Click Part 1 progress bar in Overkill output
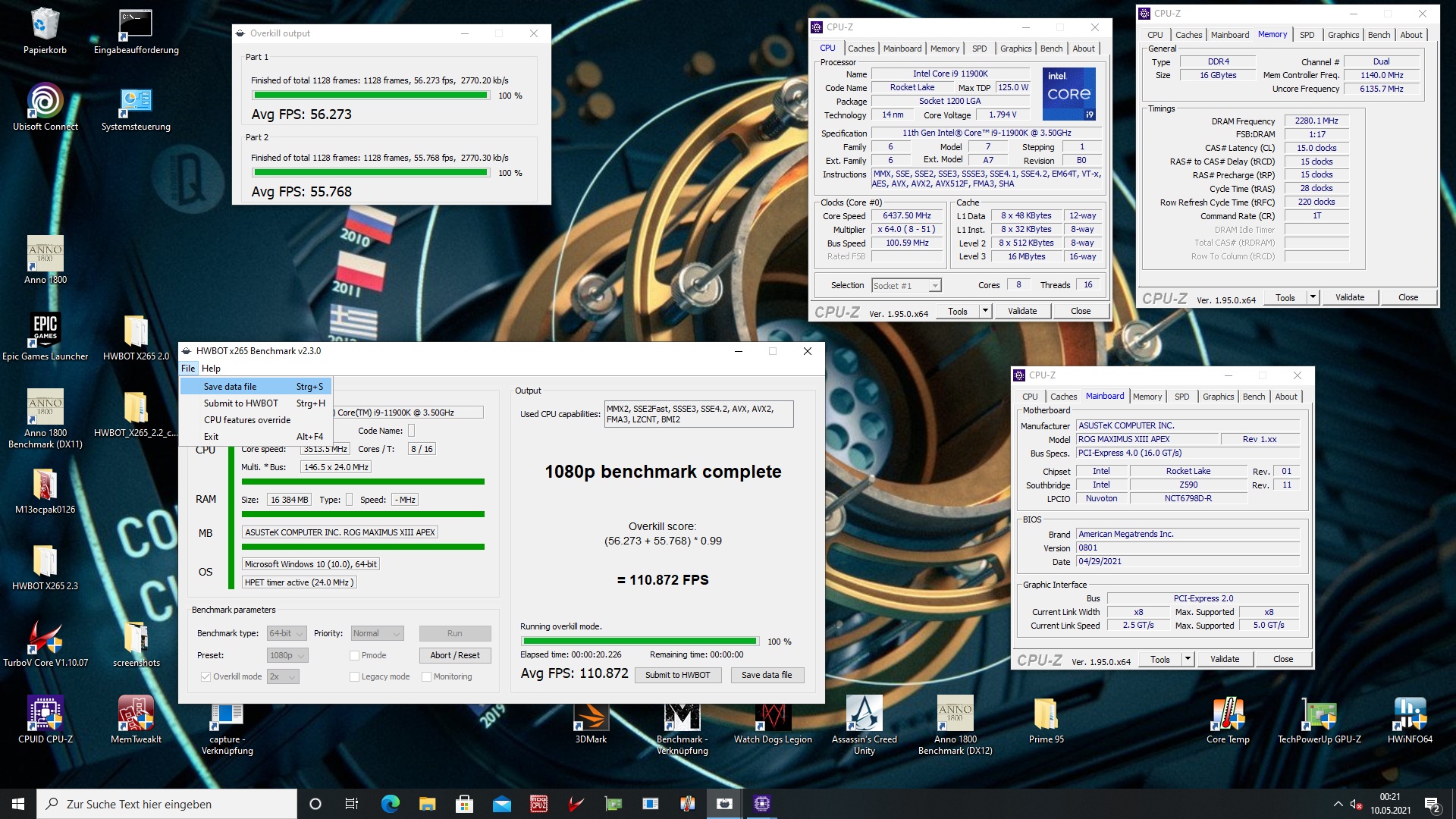This screenshot has width=1456, height=819. click(x=370, y=96)
